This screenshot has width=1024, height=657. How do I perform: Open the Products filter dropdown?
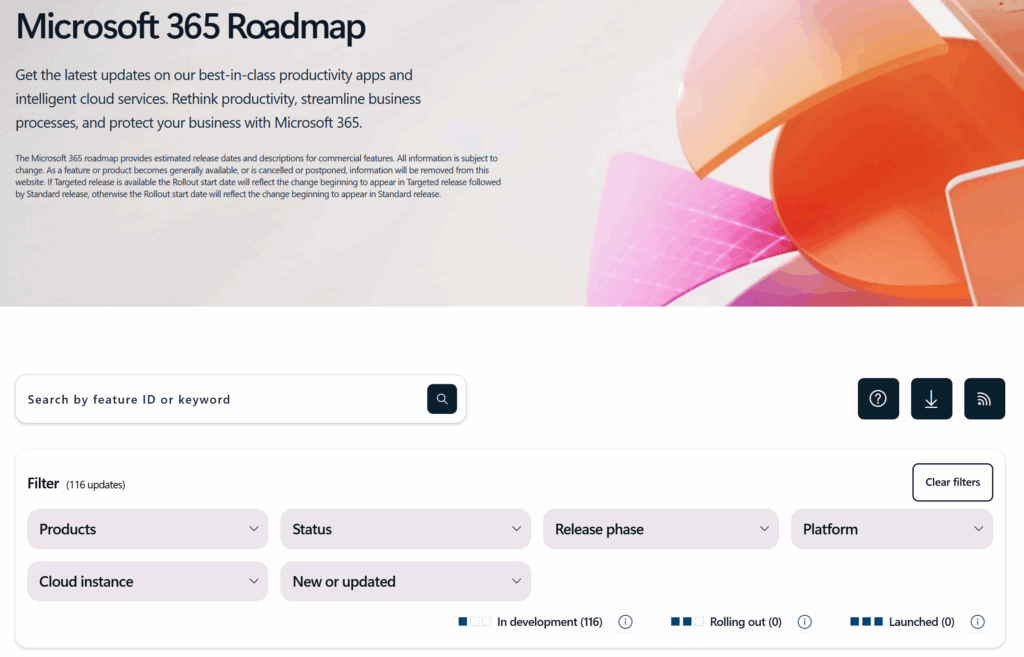[147, 529]
